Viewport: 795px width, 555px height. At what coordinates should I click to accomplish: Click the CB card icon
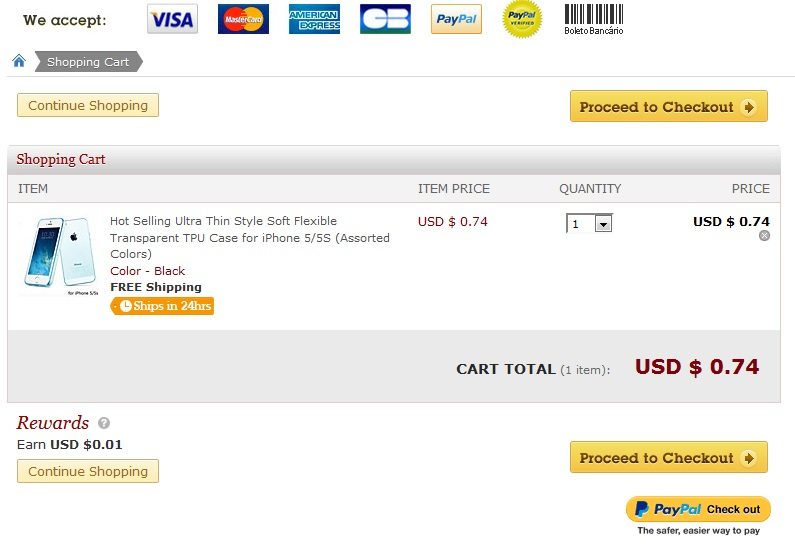385,19
